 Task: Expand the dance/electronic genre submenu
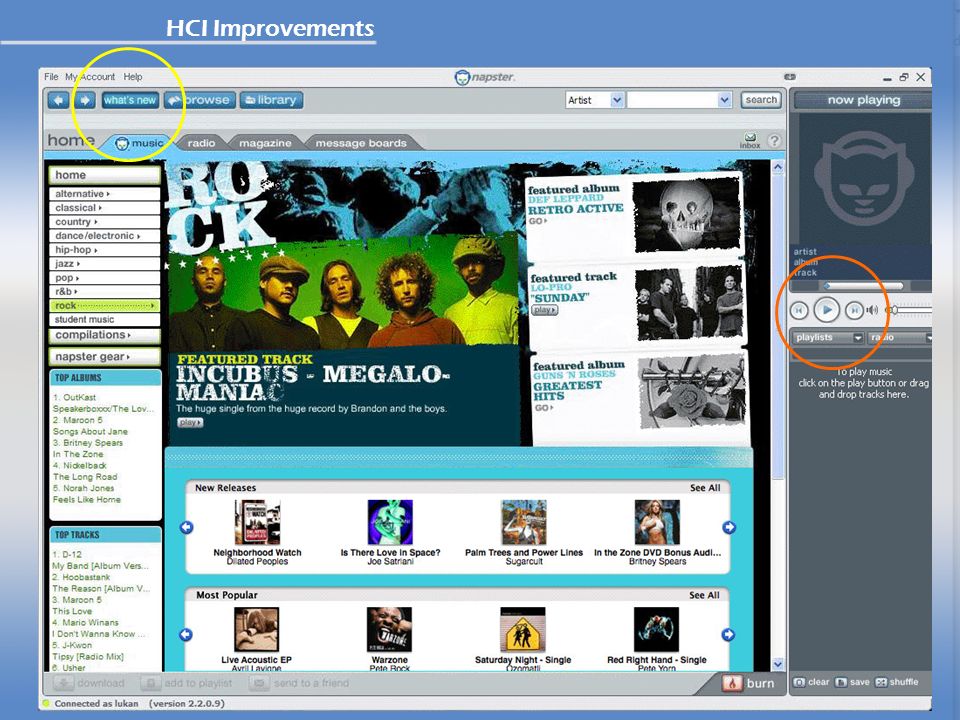pyautogui.click(x=104, y=236)
